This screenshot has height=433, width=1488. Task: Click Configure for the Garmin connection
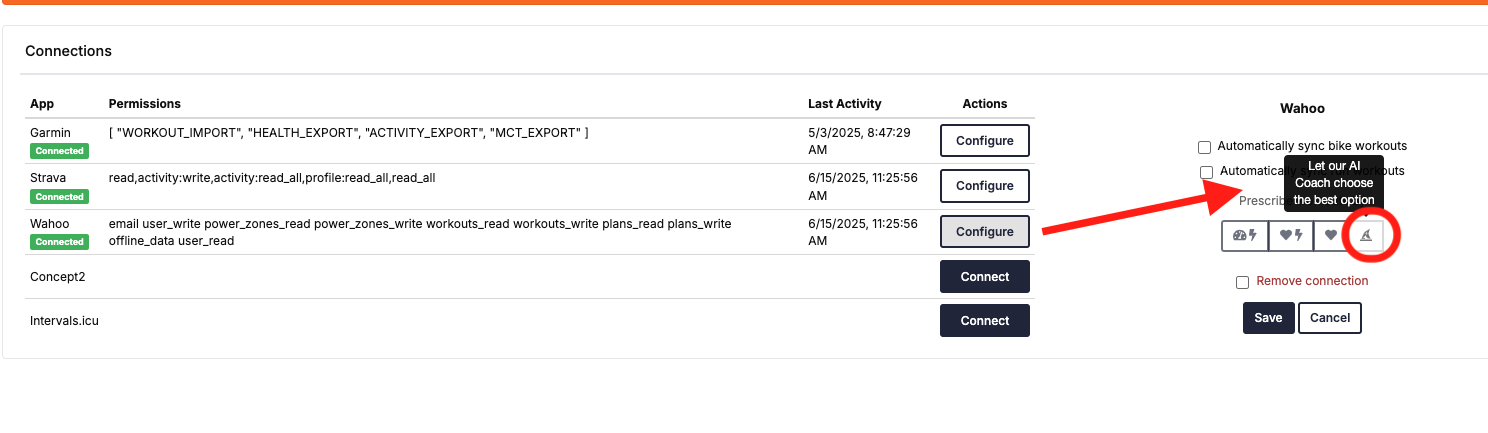pos(984,141)
